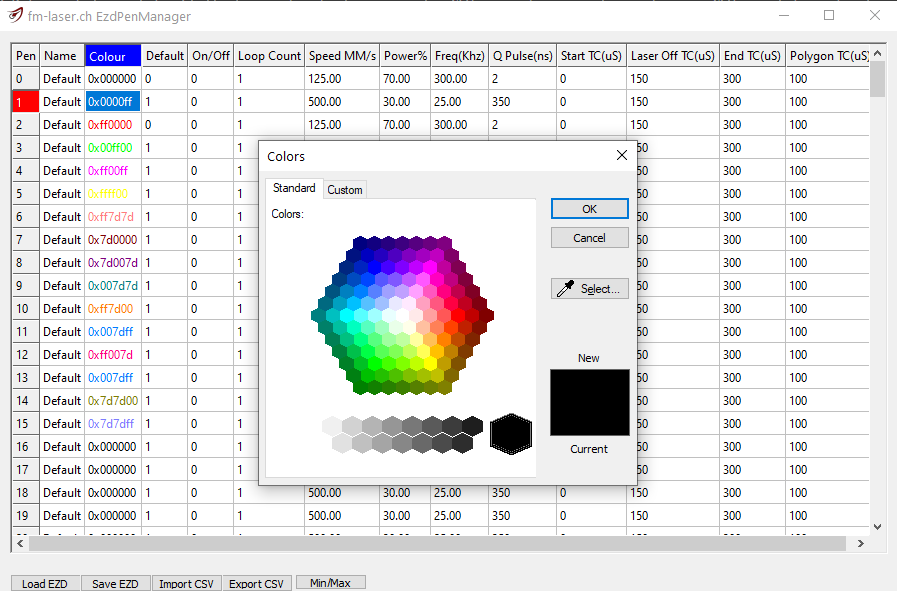Click the Pen column header
The image size is (897, 591).
(x=26, y=56)
